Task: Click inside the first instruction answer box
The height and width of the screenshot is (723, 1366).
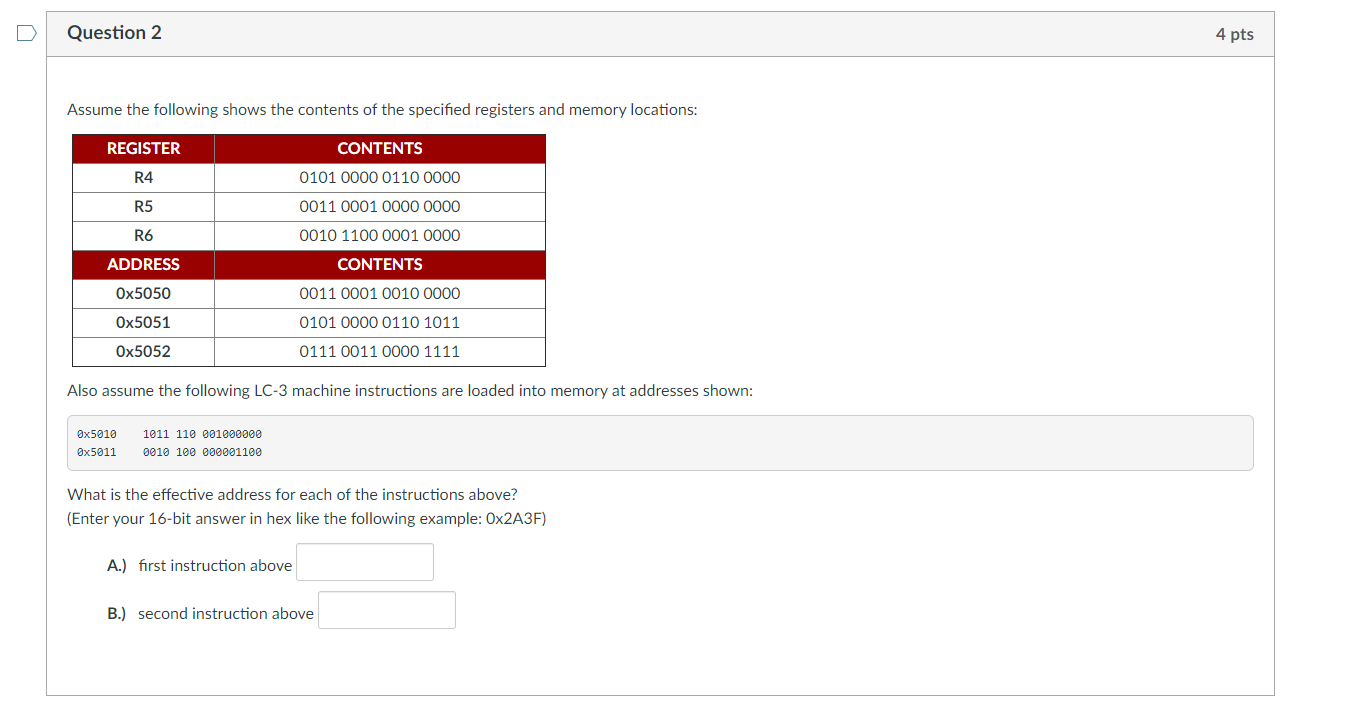Action: tap(364, 562)
